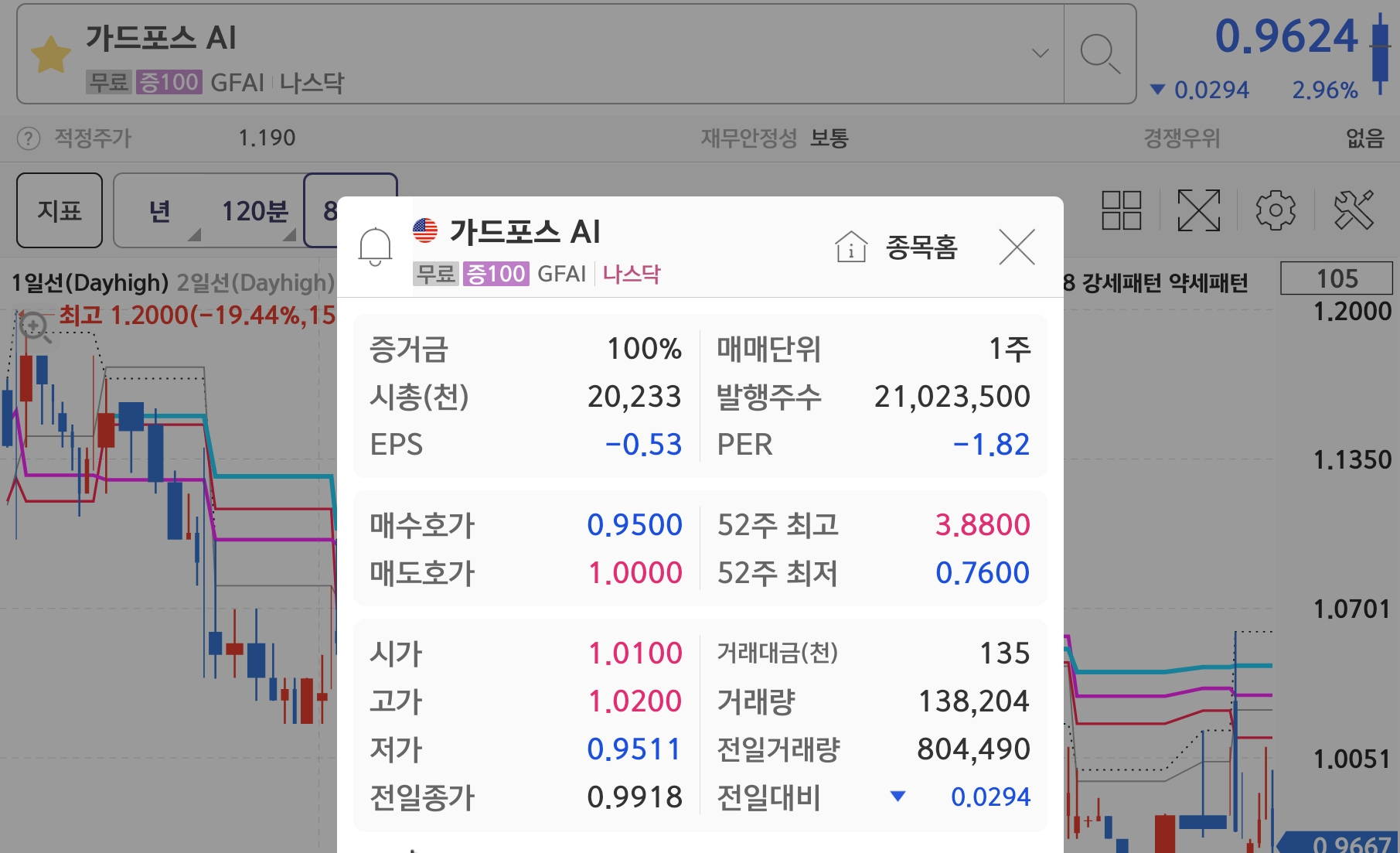This screenshot has width=1400, height=853.
Task: Click the 고가 value 1.0200
Action: pos(635,701)
